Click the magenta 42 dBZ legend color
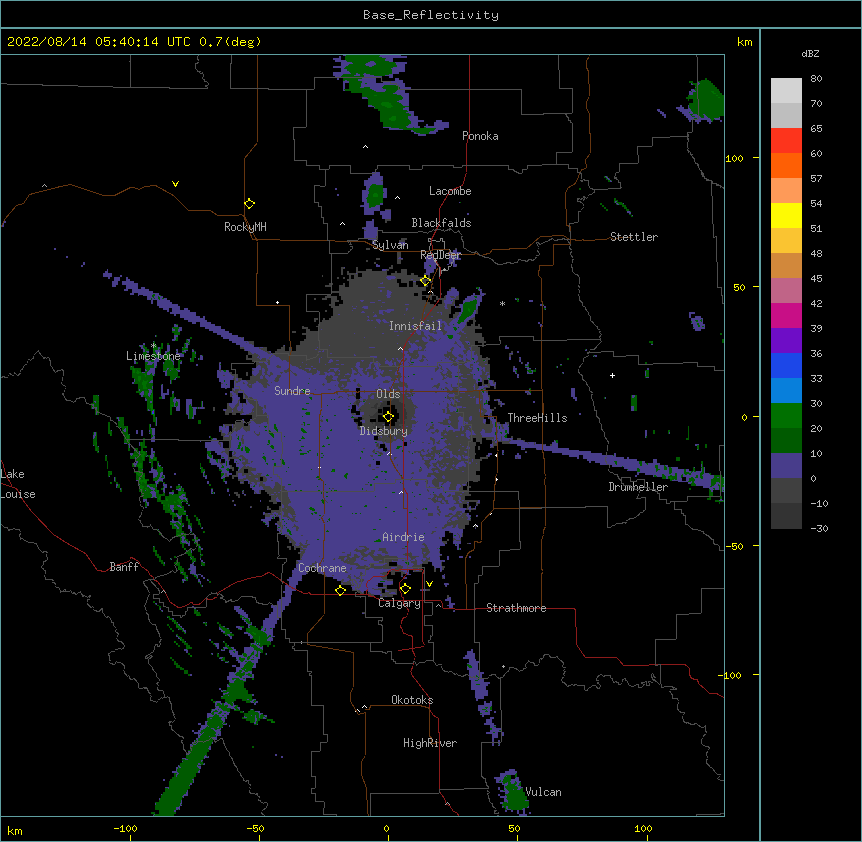 click(786, 315)
